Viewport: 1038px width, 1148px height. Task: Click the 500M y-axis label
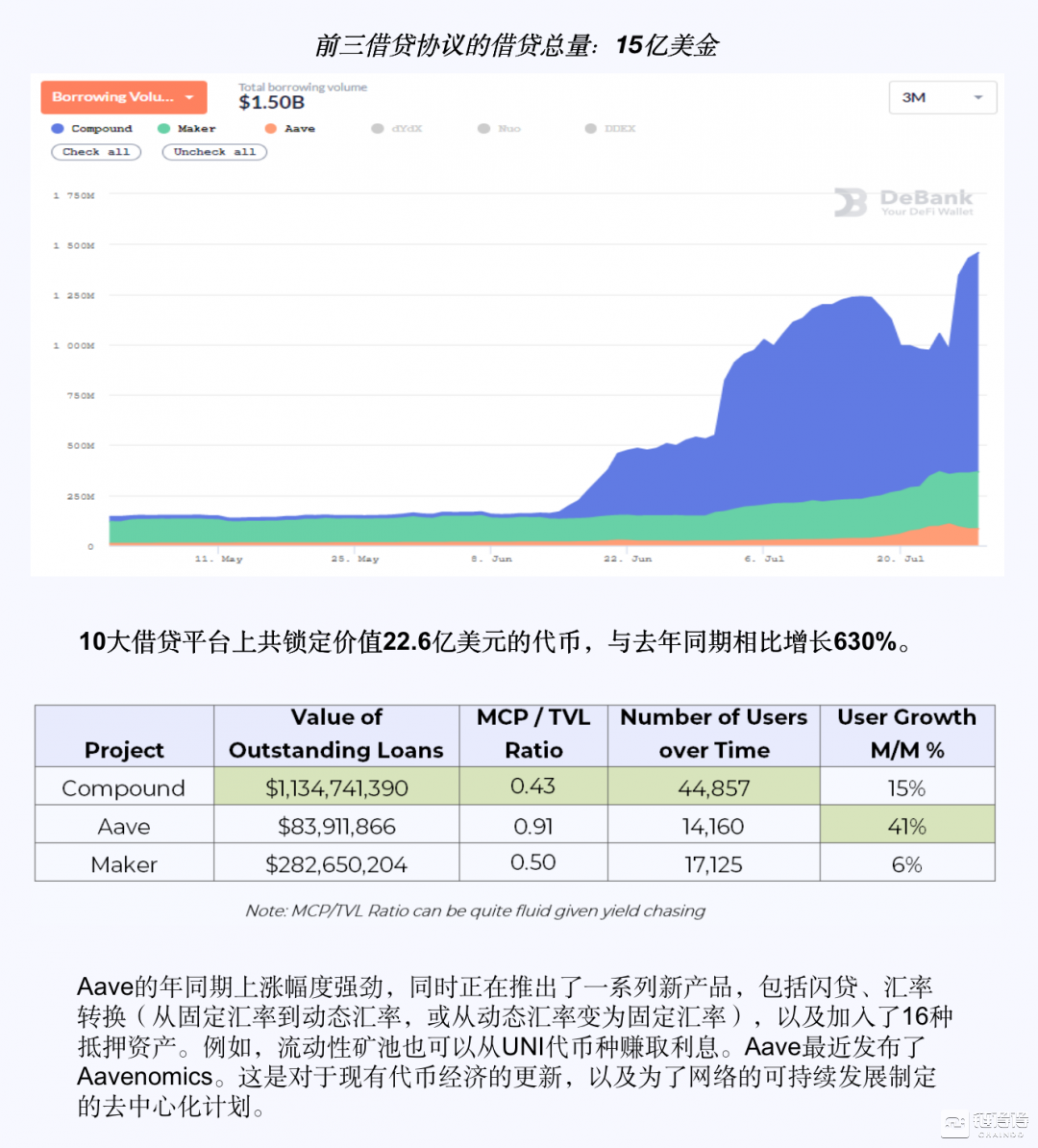(x=82, y=445)
